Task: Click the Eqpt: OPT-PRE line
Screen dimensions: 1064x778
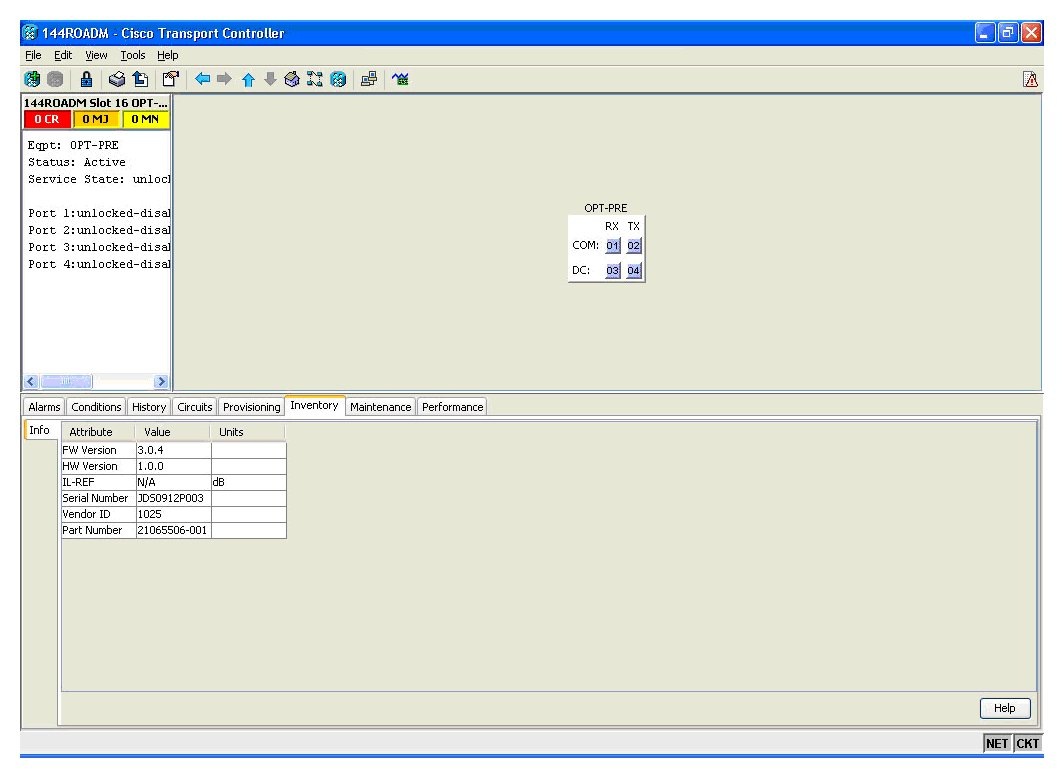Action: click(73, 145)
